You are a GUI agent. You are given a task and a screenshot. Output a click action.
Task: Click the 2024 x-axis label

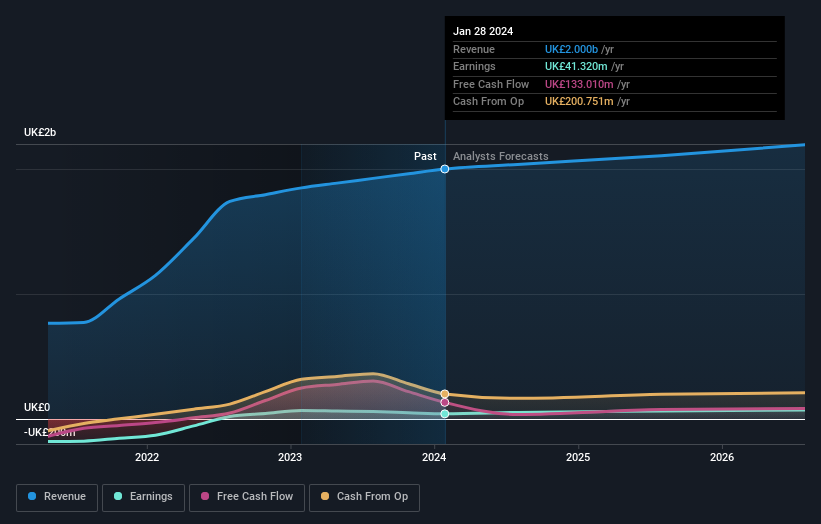tap(434, 457)
